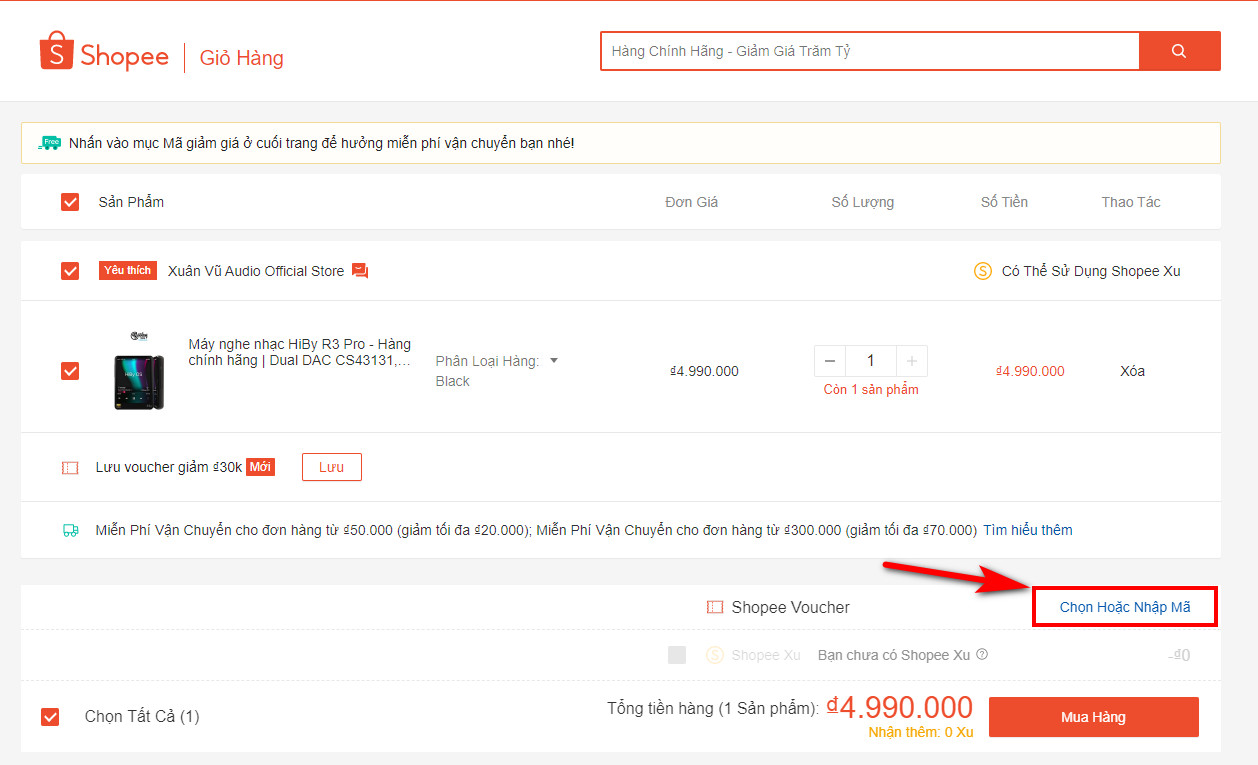Click the help question mark beside Shopee Xu
Viewport: 1258px width, 765px height.
pos(982,655)
